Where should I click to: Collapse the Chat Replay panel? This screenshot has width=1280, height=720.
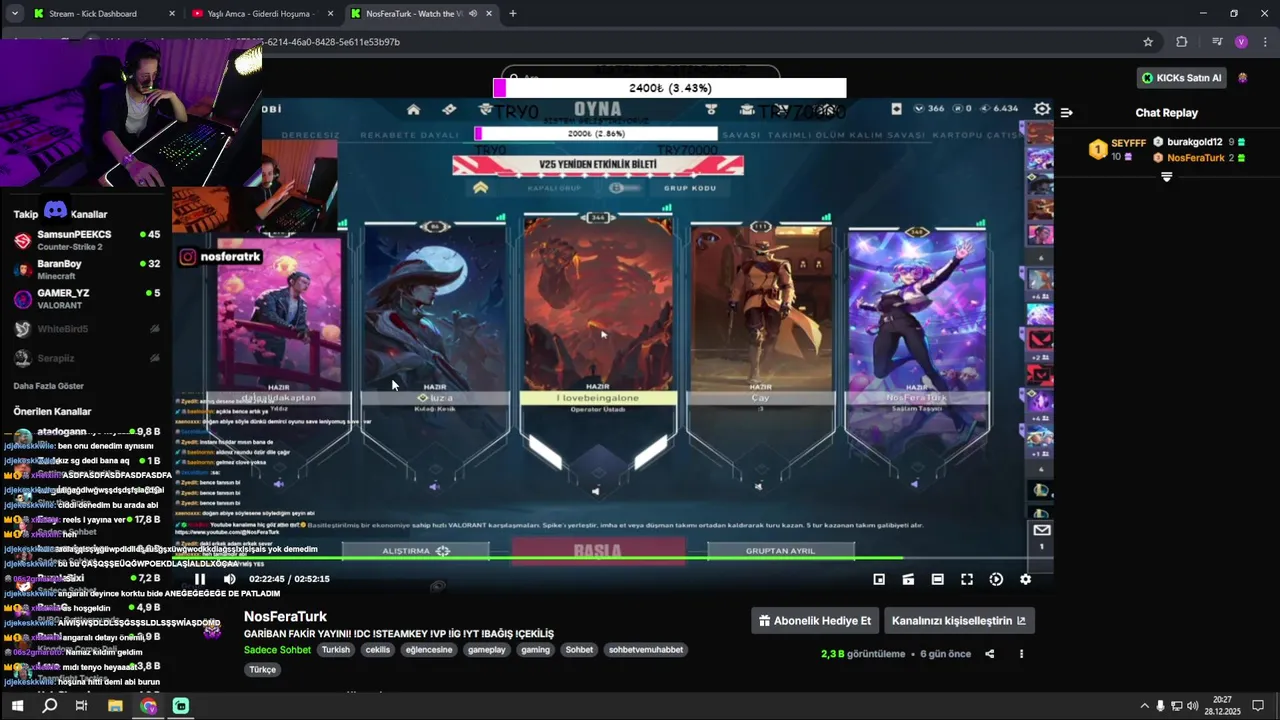[1067, 113]
